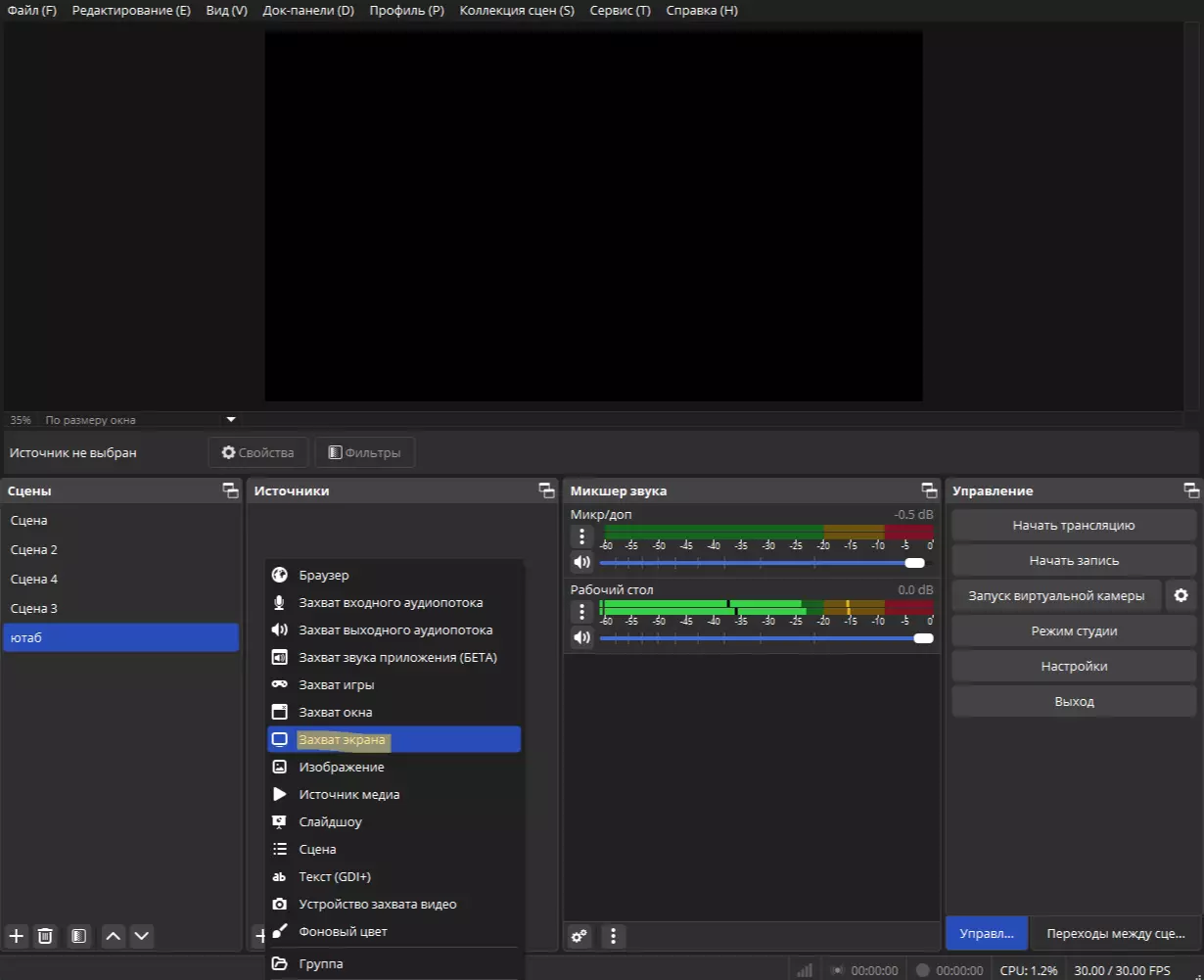This screenshot has height=980, width=1204.
Task: Mute the Микр/доп audio channel
Action: pyautogui.click(x=582, y=562)
